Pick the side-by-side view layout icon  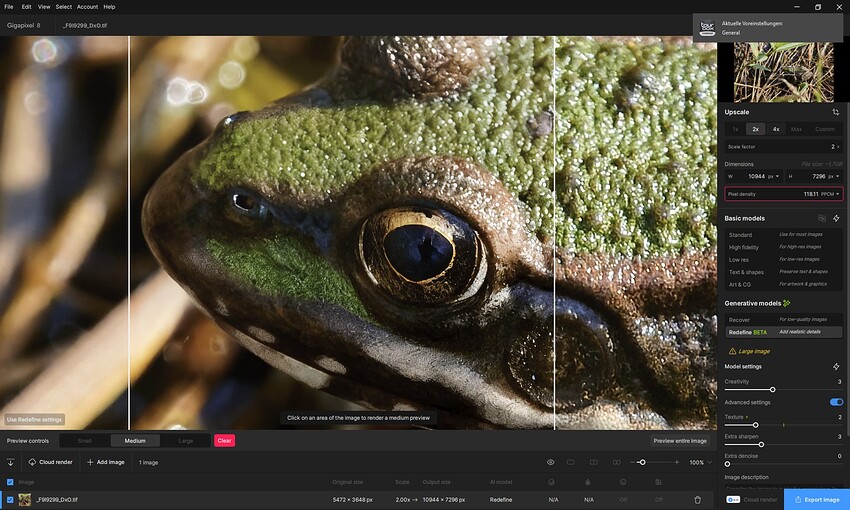coord(616,462)
